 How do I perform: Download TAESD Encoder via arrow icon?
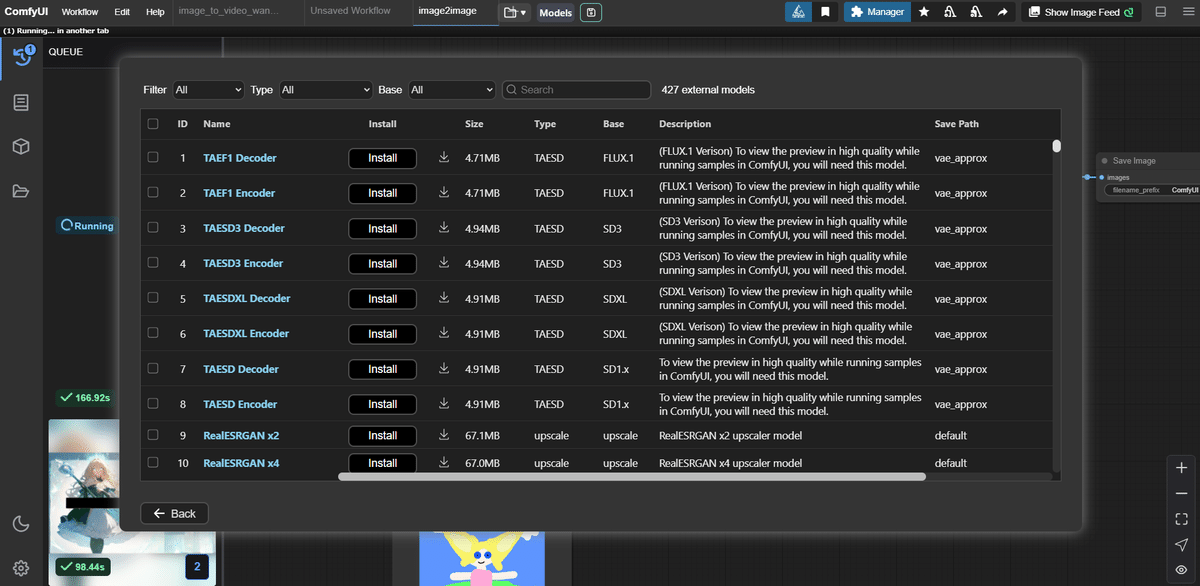point(444,403)
